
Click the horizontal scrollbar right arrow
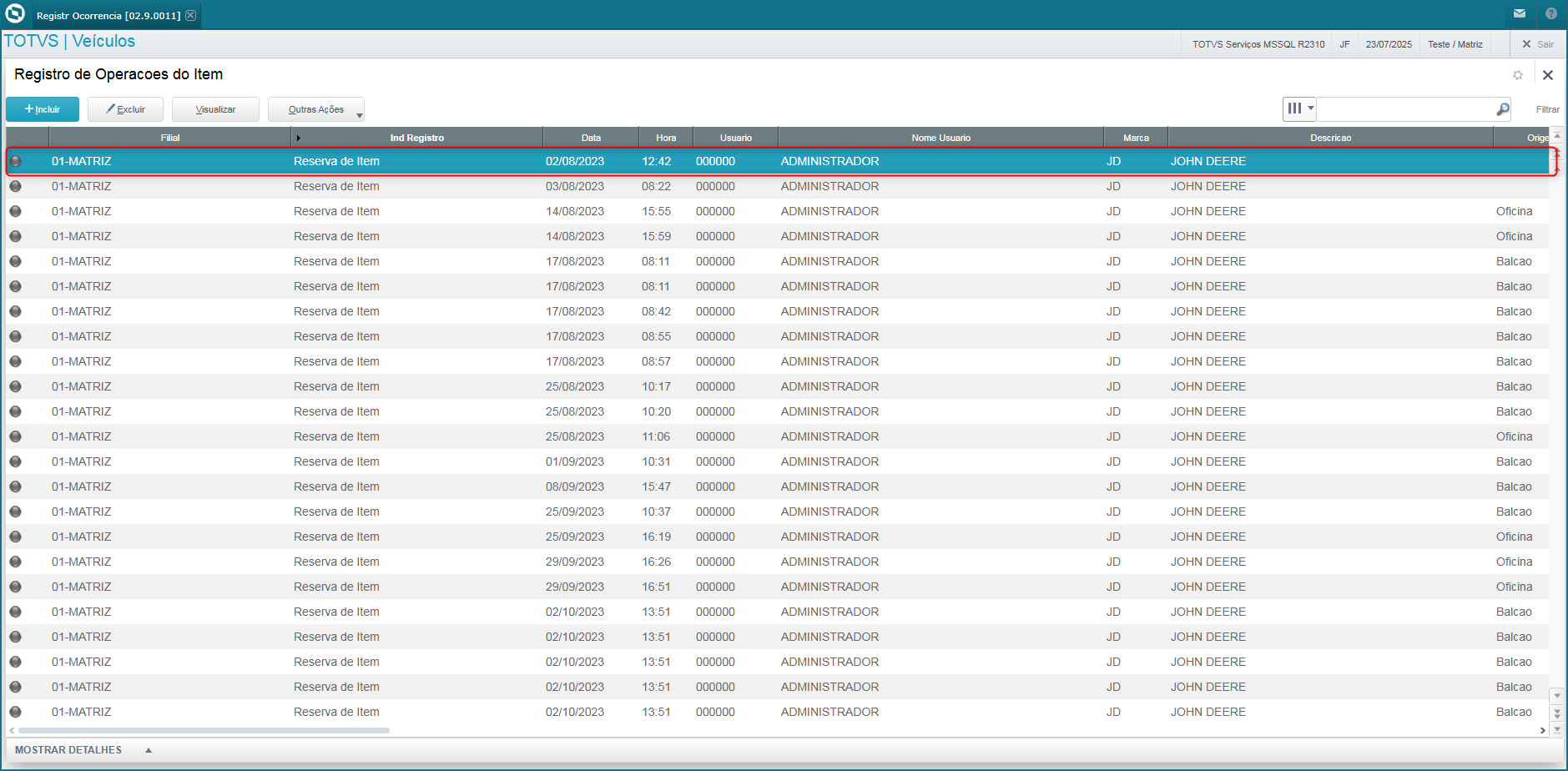[x=1543, y=730]
